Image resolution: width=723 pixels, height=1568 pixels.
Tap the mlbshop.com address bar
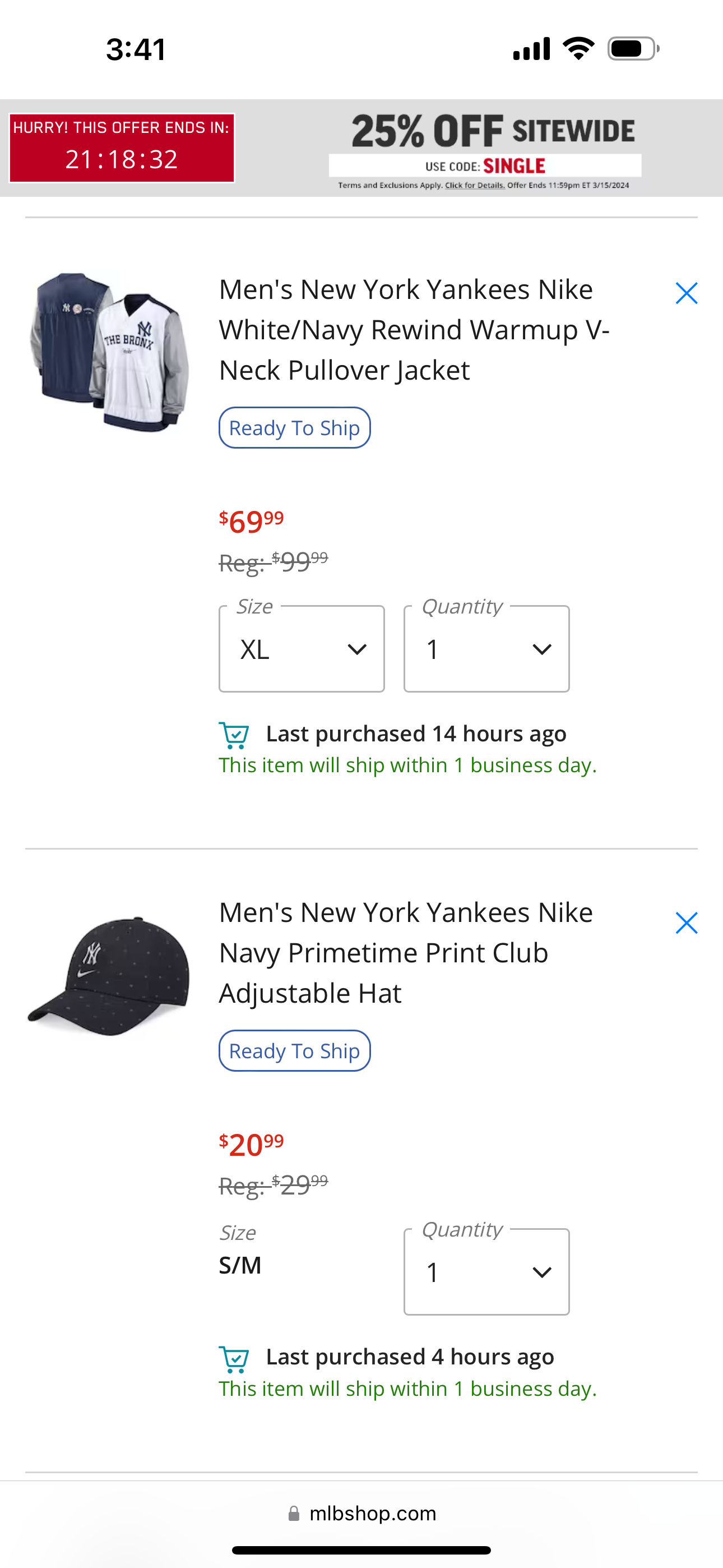[373, 1513]
